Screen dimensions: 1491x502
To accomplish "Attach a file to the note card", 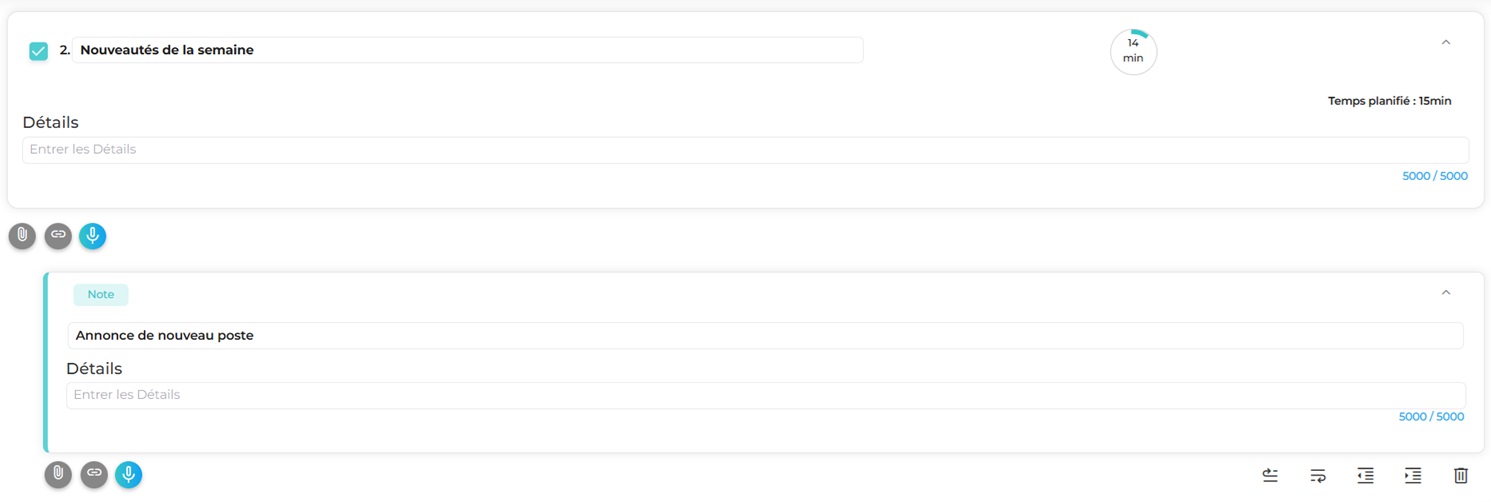I will 58,474.
